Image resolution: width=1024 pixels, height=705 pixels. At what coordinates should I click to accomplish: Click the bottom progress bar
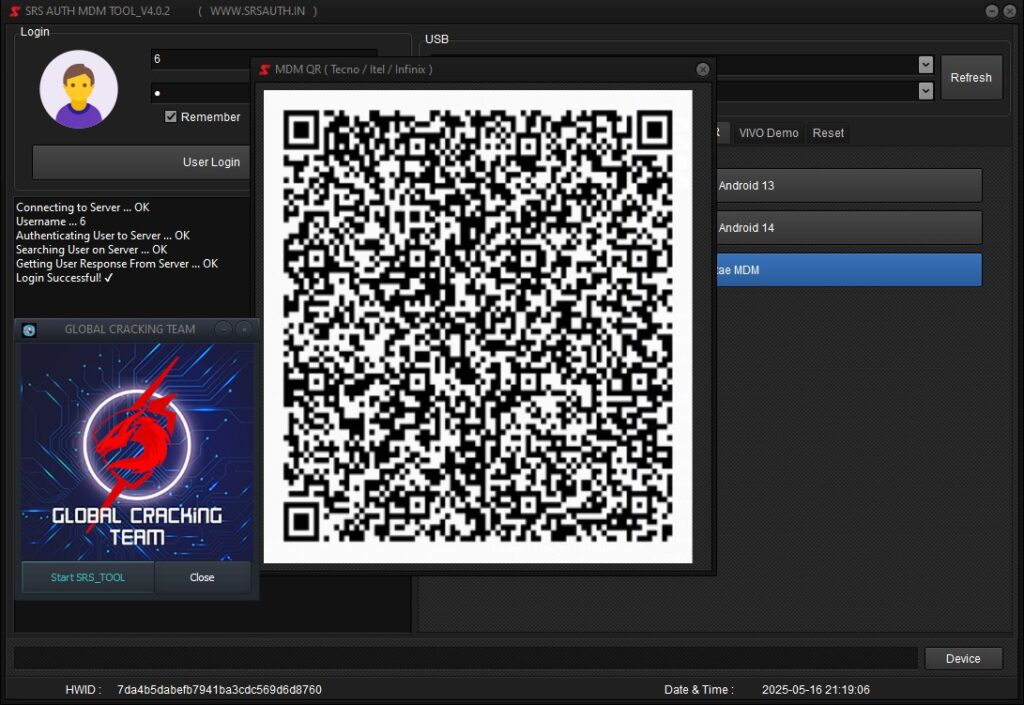pos(466,658)
